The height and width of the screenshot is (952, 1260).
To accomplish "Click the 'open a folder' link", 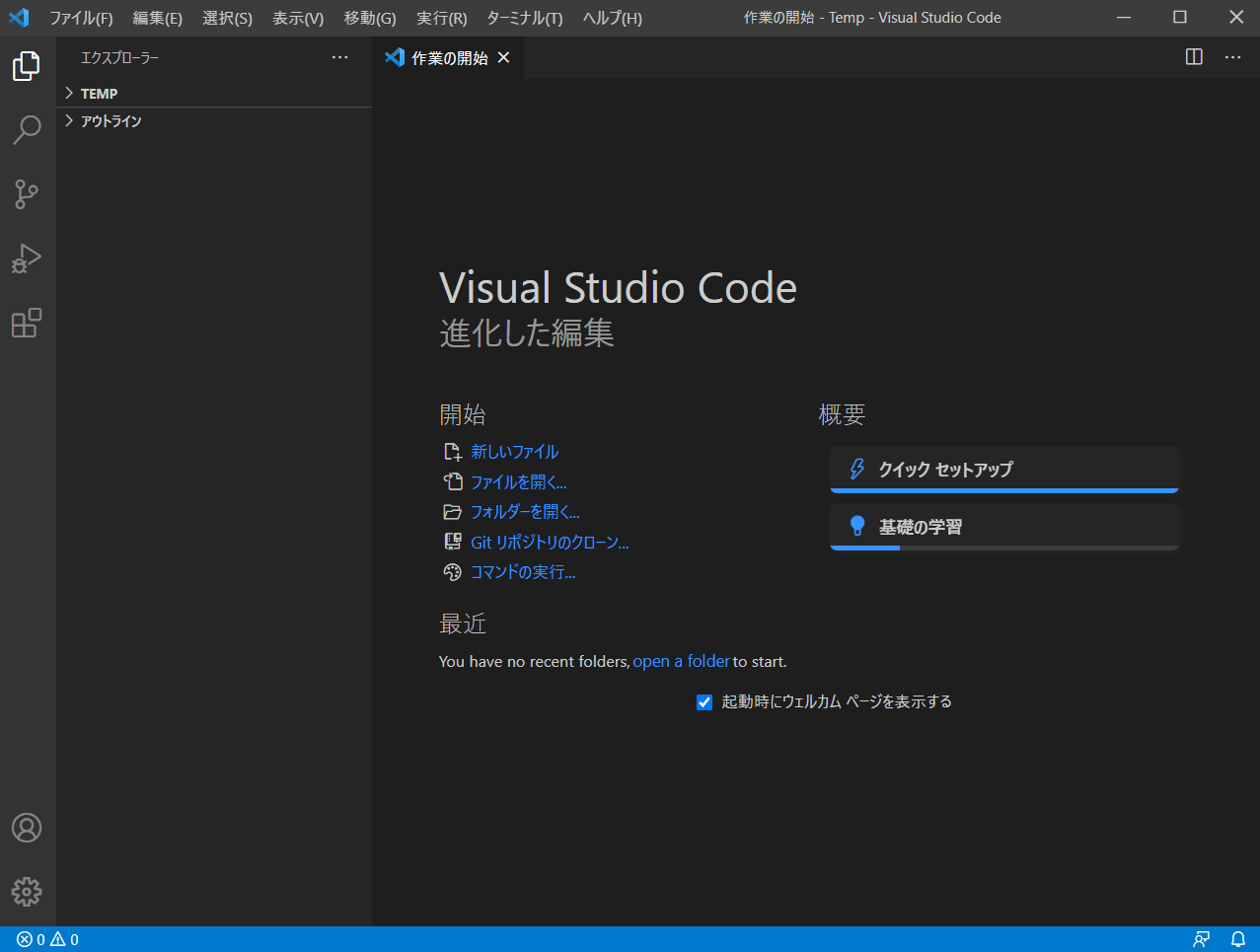I will coord(681,661).
